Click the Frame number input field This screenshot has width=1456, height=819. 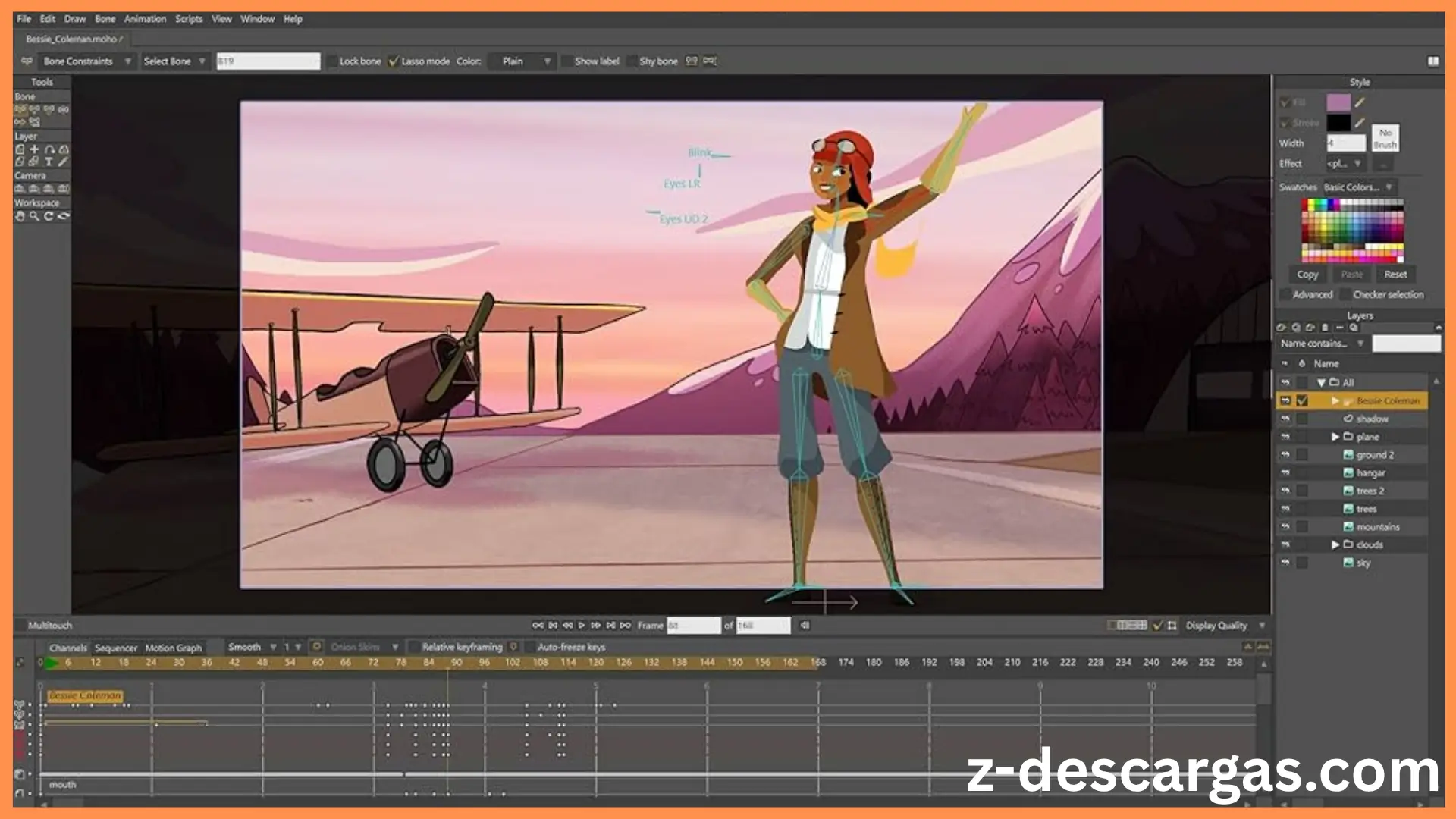point(693,626)
